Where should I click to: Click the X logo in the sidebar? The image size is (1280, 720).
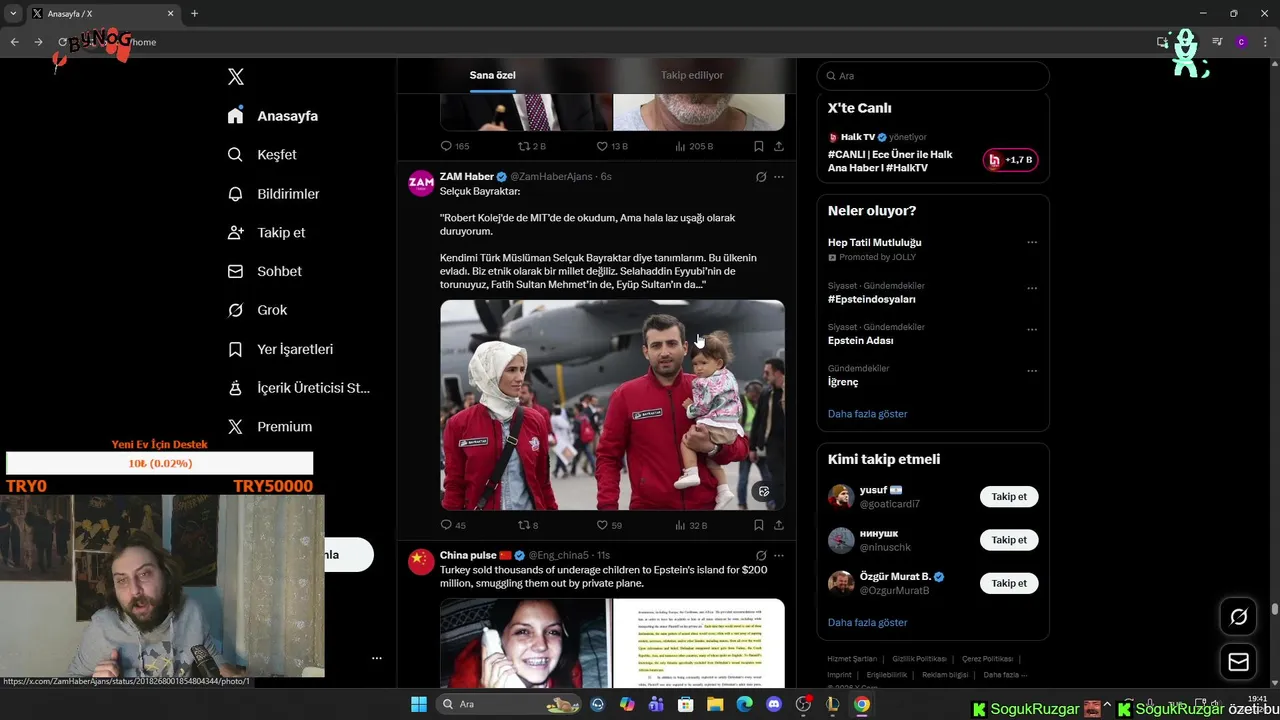(236, 77)
